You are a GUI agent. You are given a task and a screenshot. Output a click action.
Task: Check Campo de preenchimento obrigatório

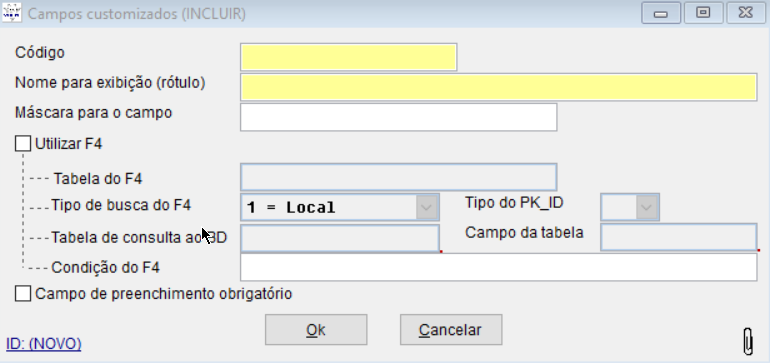pos(23,294)
